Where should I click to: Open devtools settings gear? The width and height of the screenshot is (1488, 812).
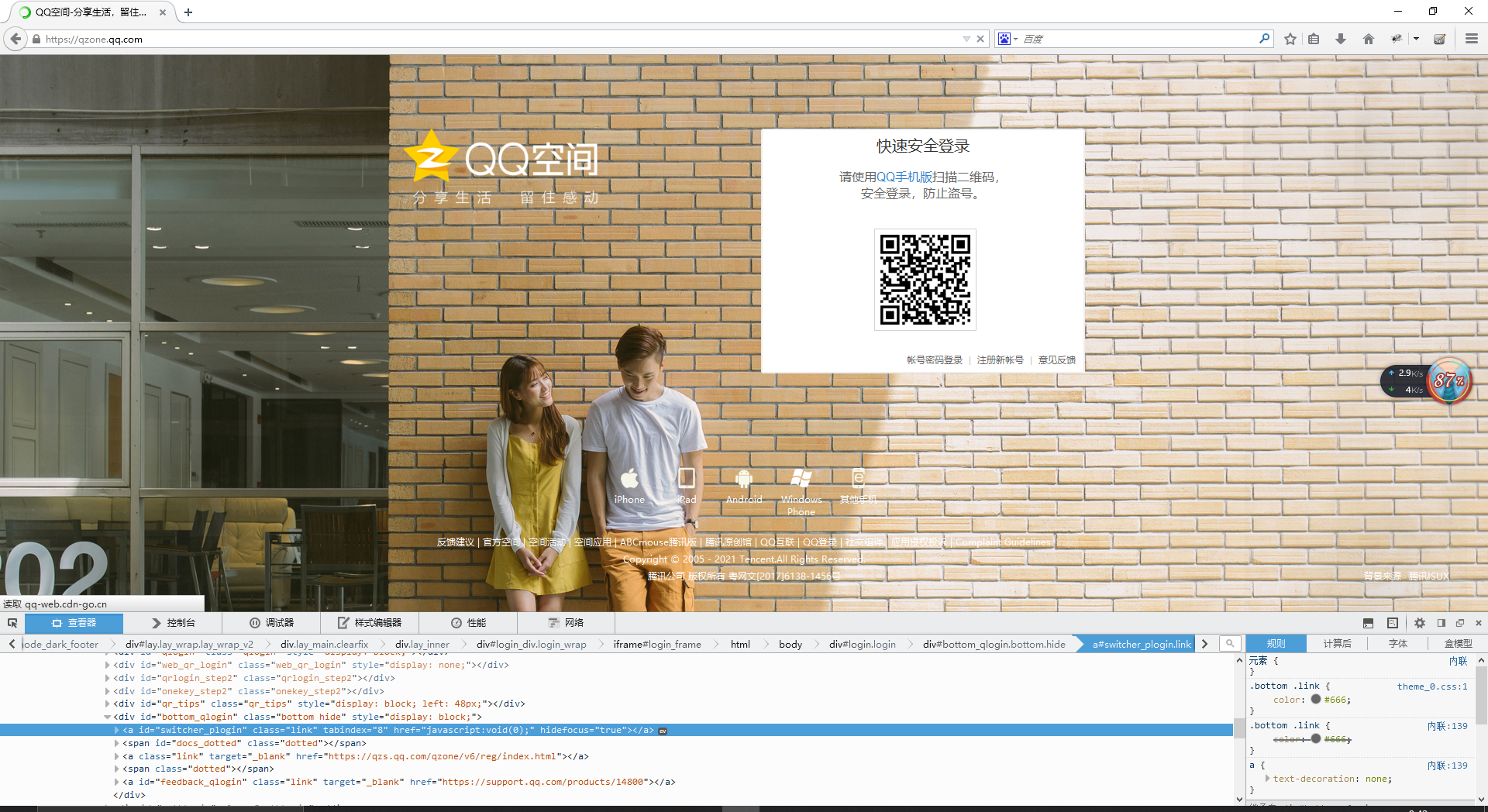coord(1420,623)
